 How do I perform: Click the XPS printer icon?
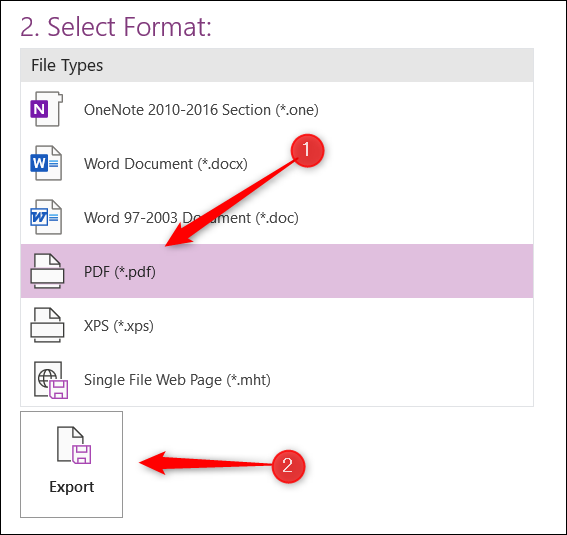47,325
